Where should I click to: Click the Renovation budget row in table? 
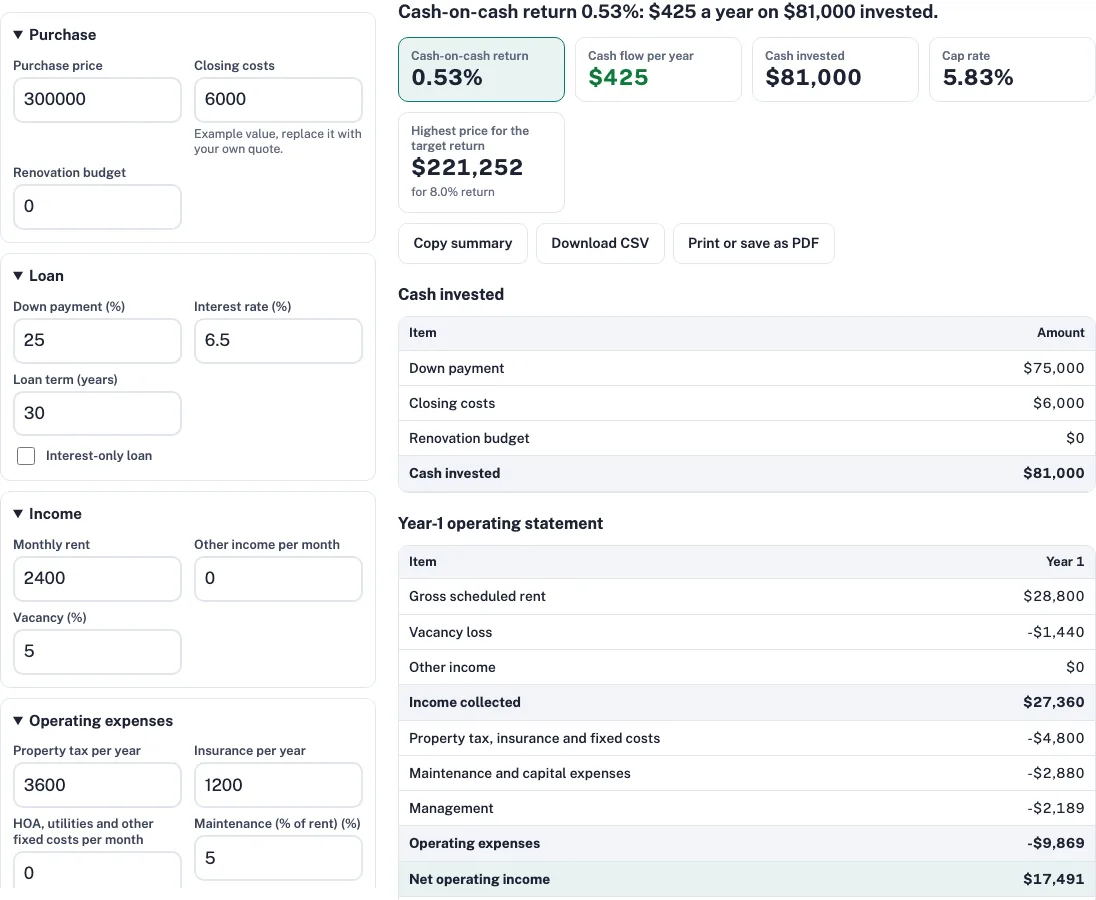tap(747, 438)
